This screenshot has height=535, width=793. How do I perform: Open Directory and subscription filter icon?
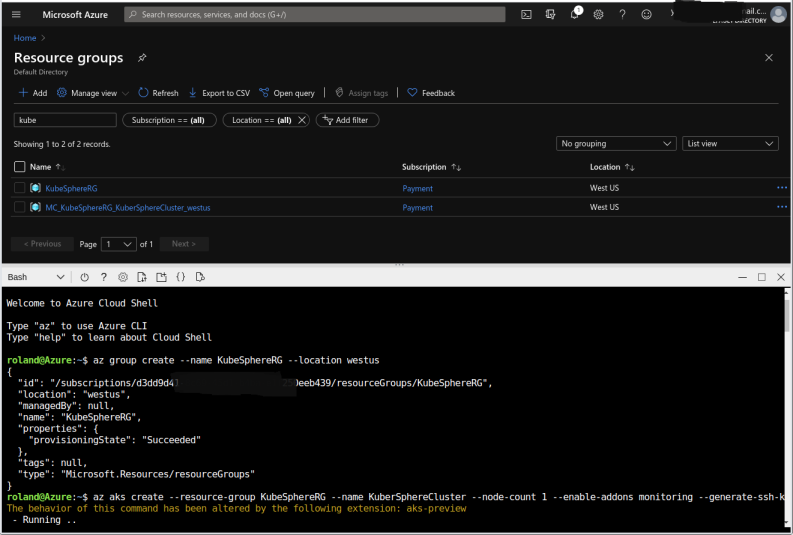pos(550,15)
